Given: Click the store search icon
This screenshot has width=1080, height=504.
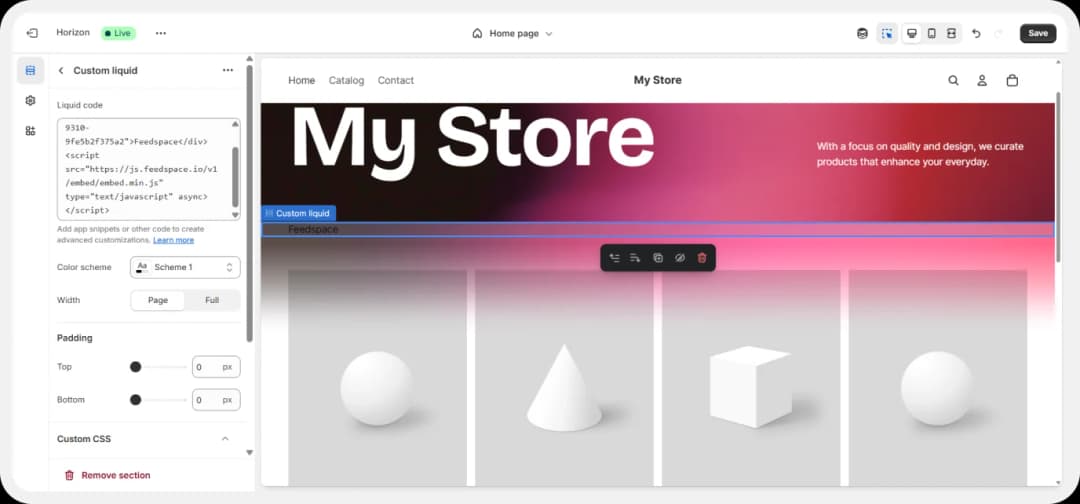Looking at the screenshot, I should pos(953,81).
